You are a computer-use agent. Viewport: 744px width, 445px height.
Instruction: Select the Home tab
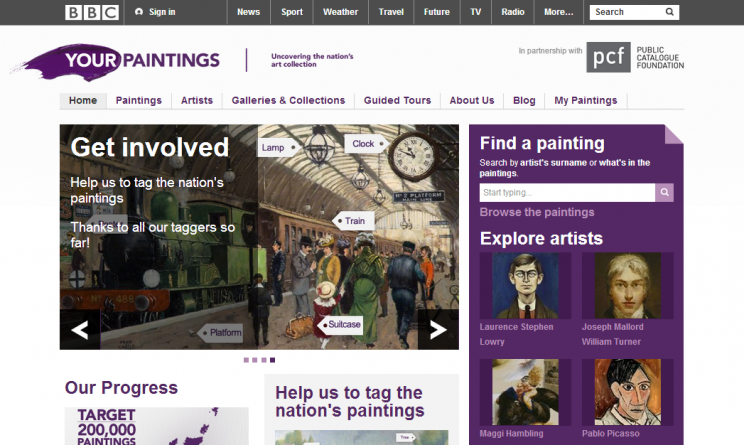pyautogui.click(x=83, y=101)
